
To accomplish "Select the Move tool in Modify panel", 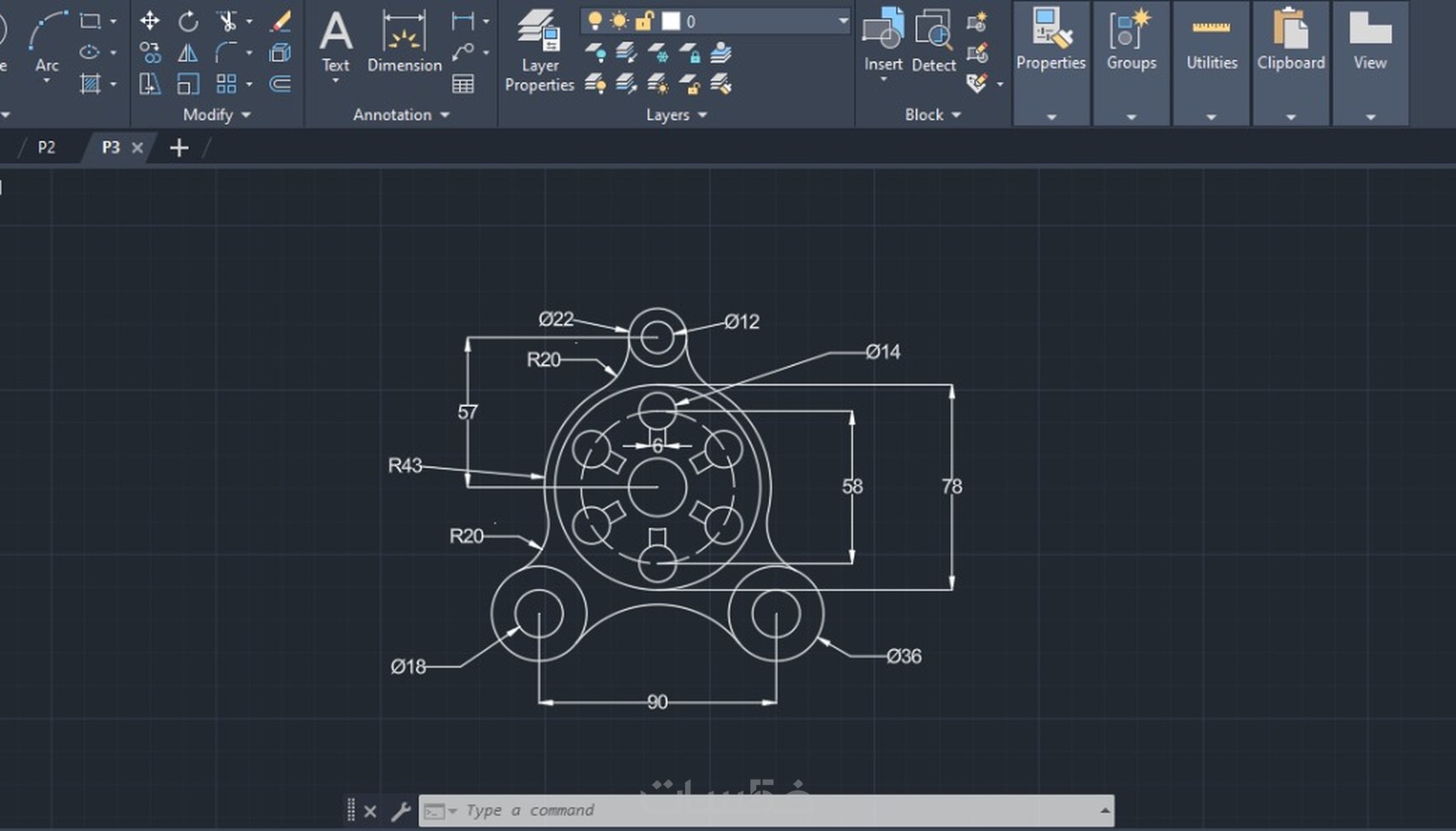I will click(150, 21).
